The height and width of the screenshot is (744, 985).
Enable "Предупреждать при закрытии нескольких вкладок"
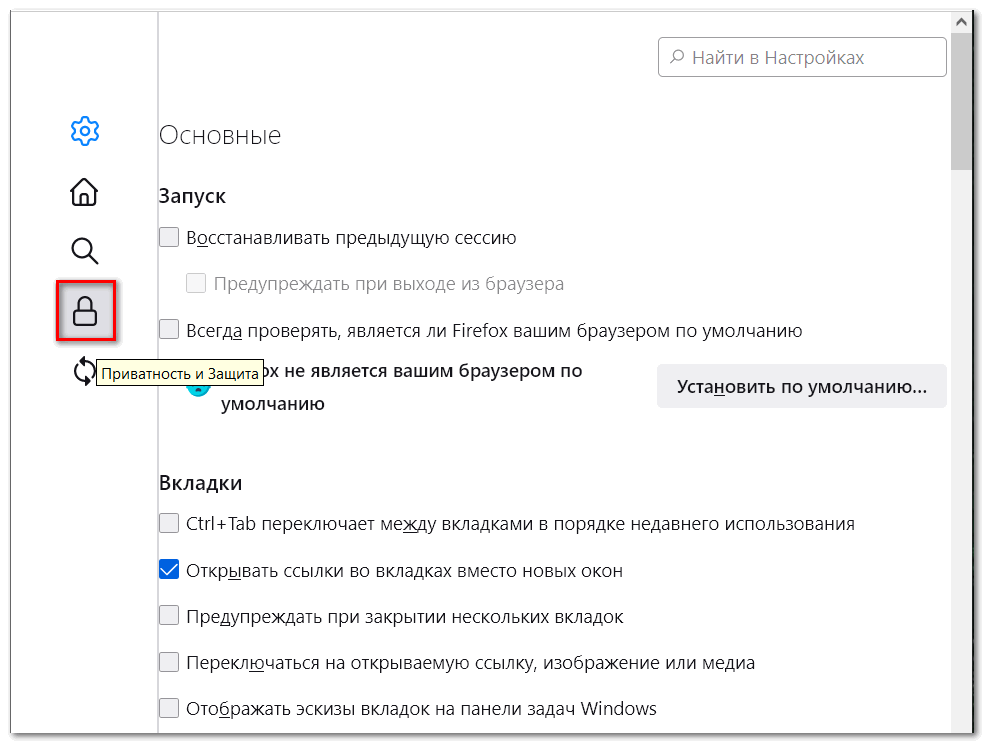(x=169, y=615)
